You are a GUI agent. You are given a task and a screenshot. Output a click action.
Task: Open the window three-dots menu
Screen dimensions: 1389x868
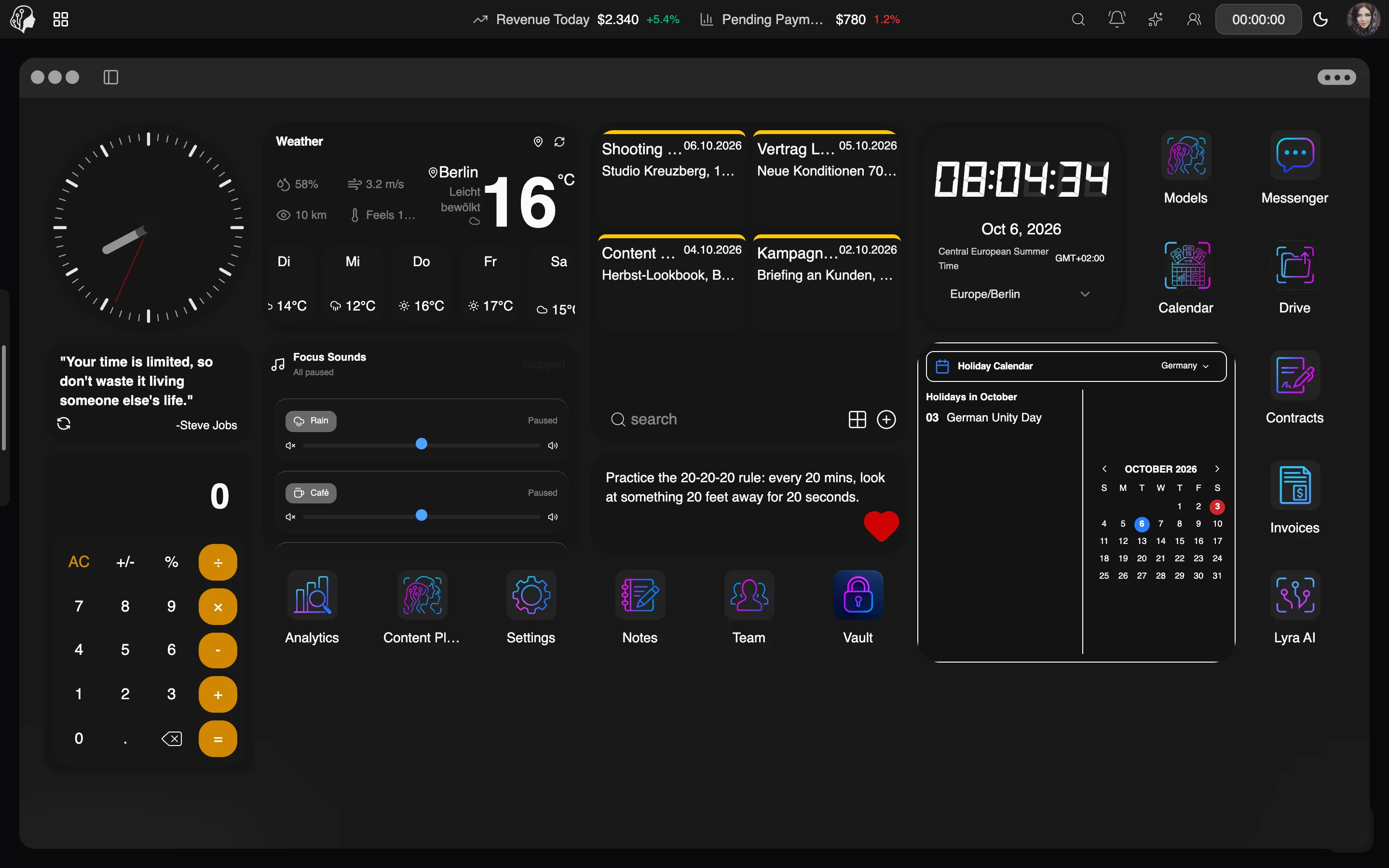coord(1337,77)
